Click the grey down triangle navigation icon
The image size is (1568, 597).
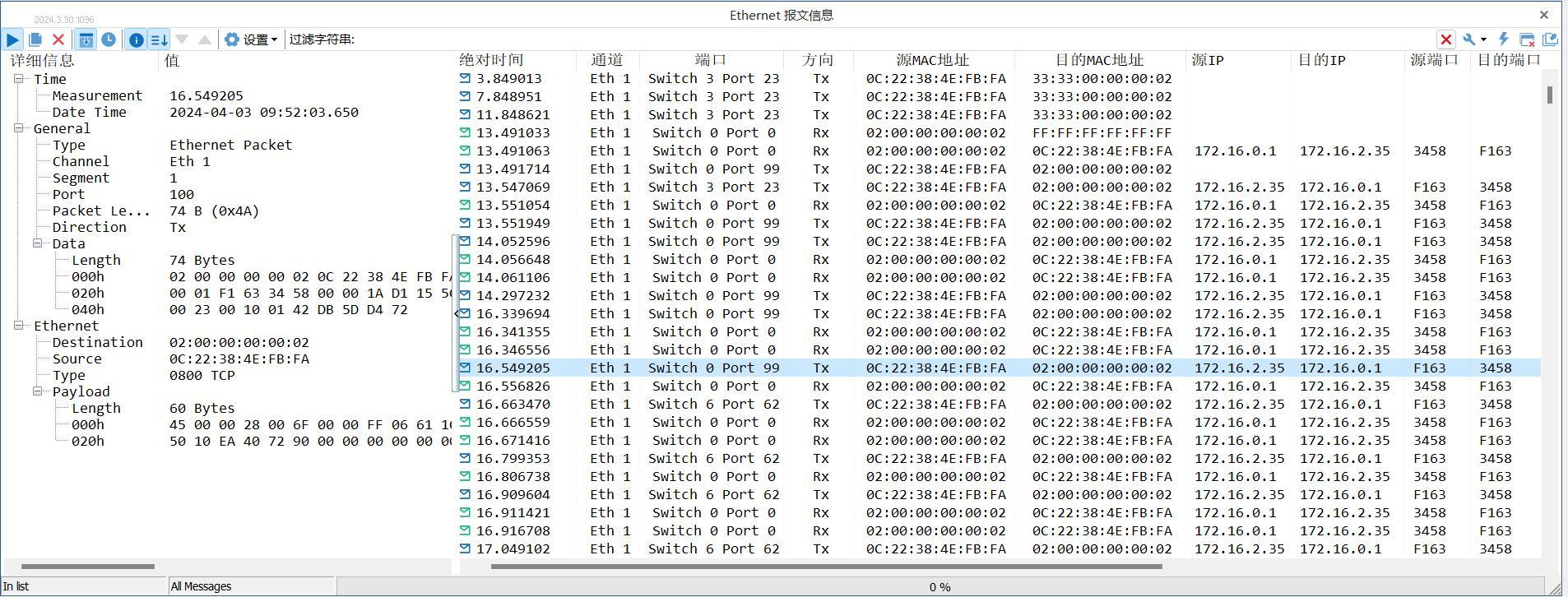pos(183,39)
